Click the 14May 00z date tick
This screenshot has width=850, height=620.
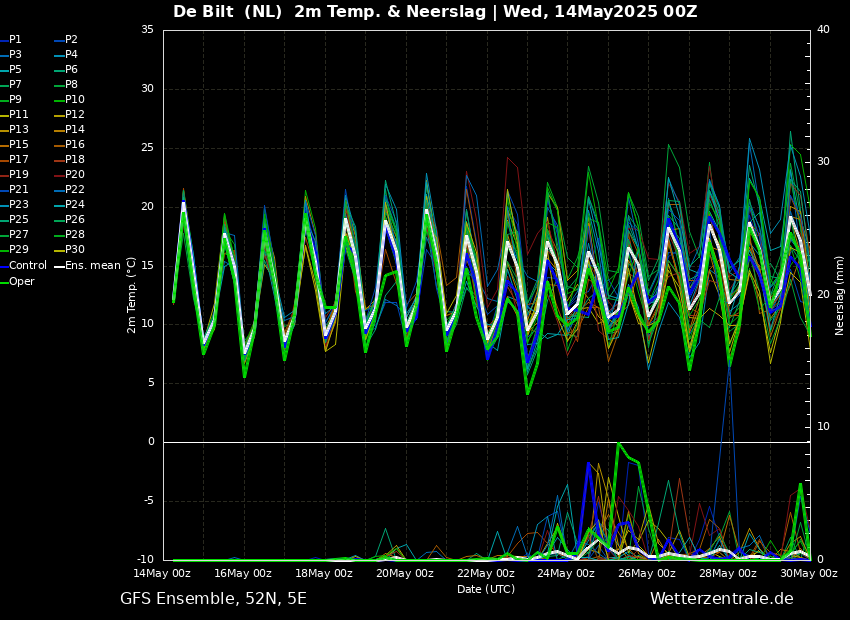pos(162,573)
